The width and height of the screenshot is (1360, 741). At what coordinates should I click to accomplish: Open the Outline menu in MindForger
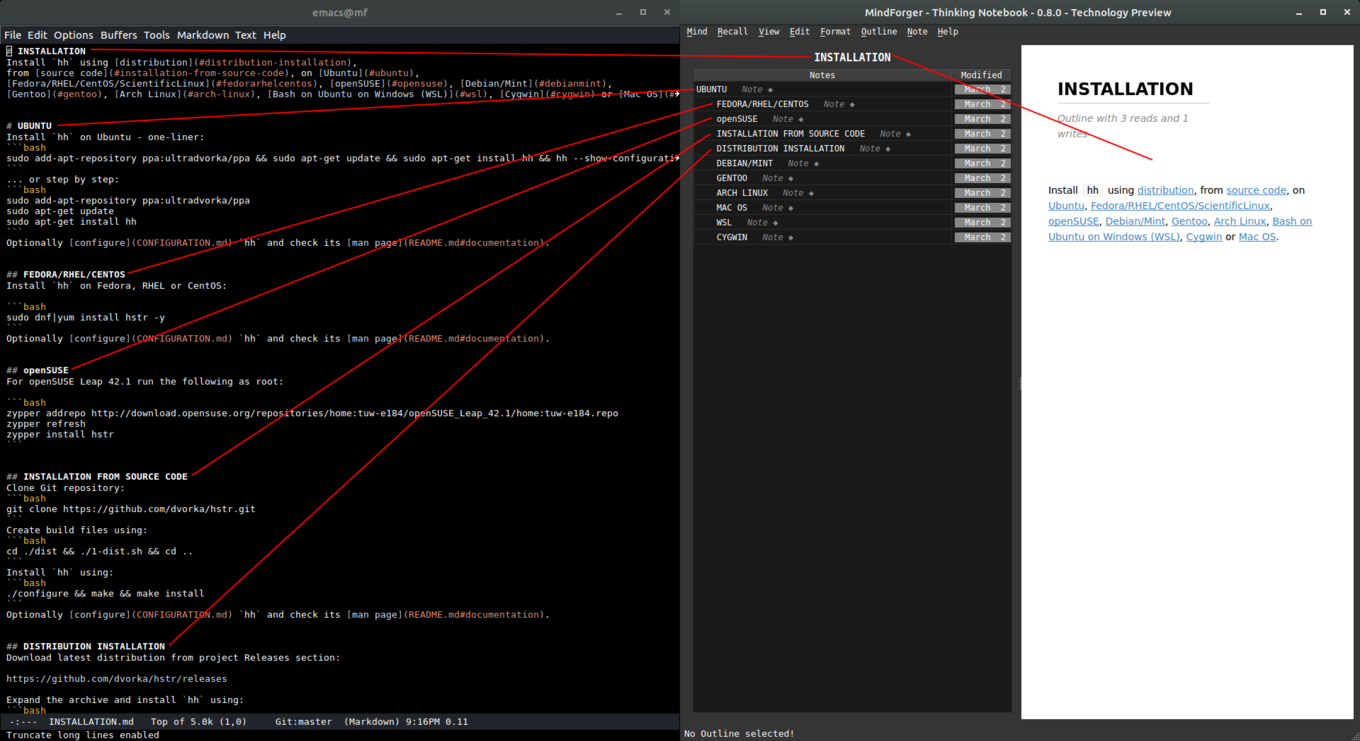[x=879, y=32]
